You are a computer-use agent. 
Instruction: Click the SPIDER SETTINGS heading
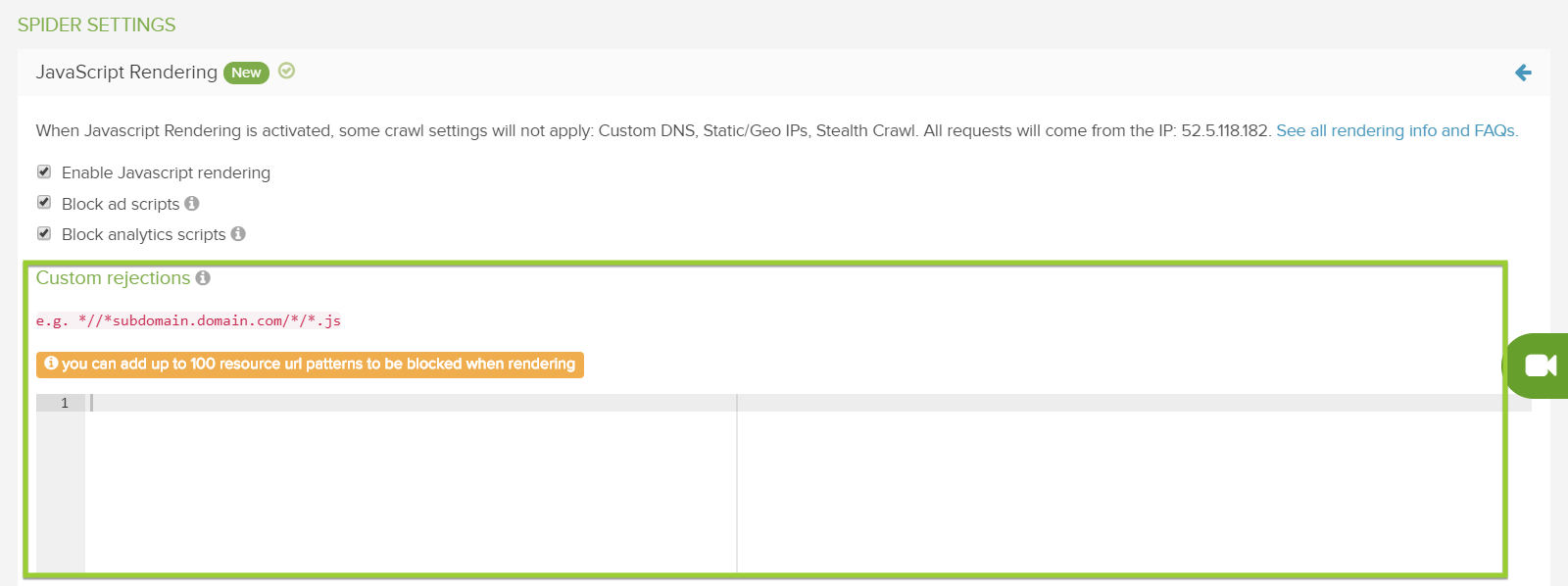pos(96,24)
